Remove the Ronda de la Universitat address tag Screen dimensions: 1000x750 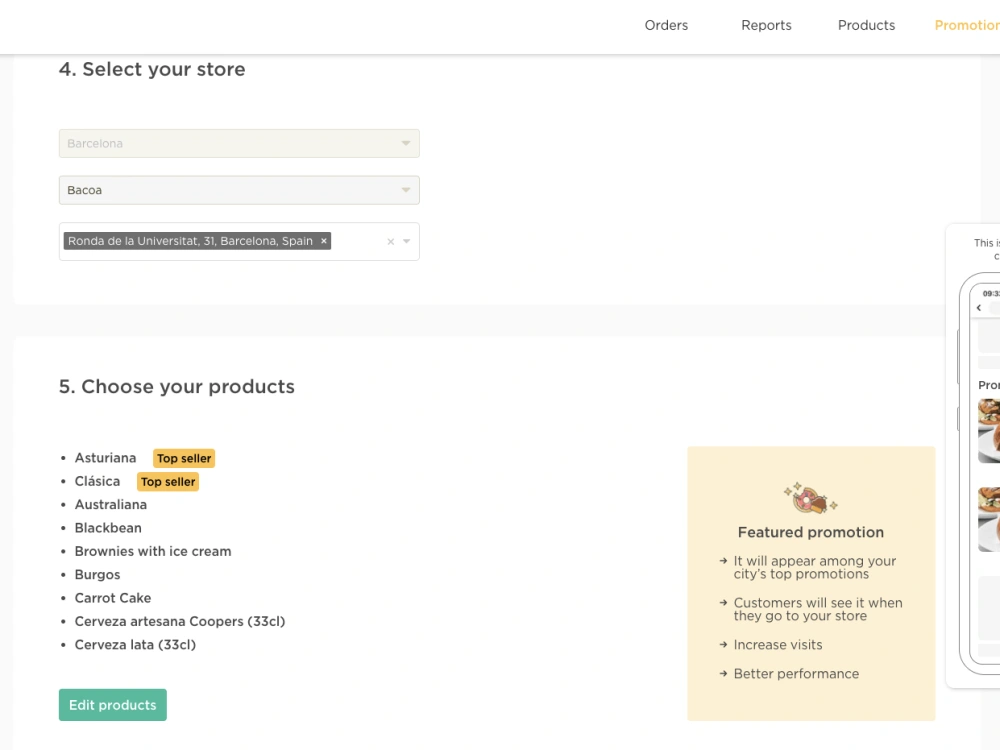click(x=324, y=241)
